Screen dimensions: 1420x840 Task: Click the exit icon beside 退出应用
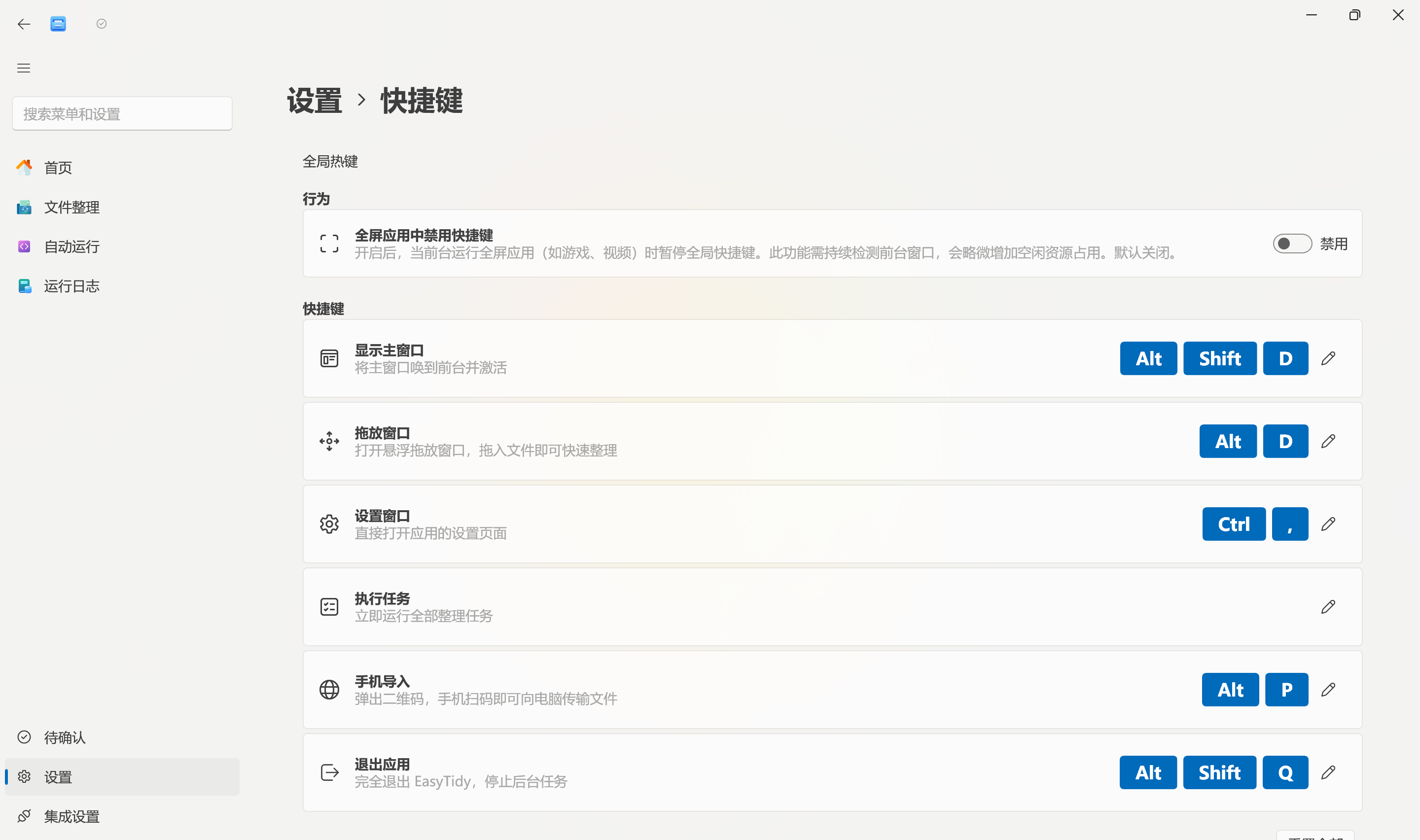(329, 772)
